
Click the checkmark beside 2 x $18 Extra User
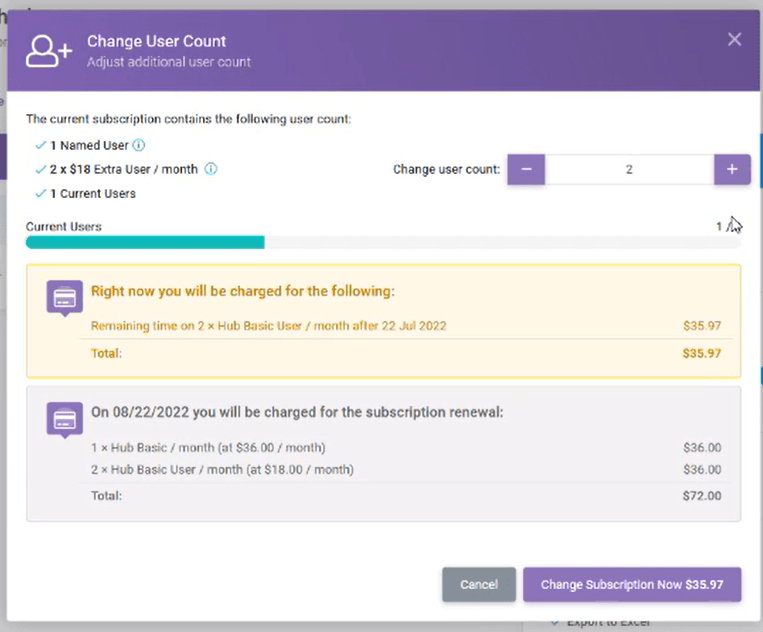tap(40, 169)
